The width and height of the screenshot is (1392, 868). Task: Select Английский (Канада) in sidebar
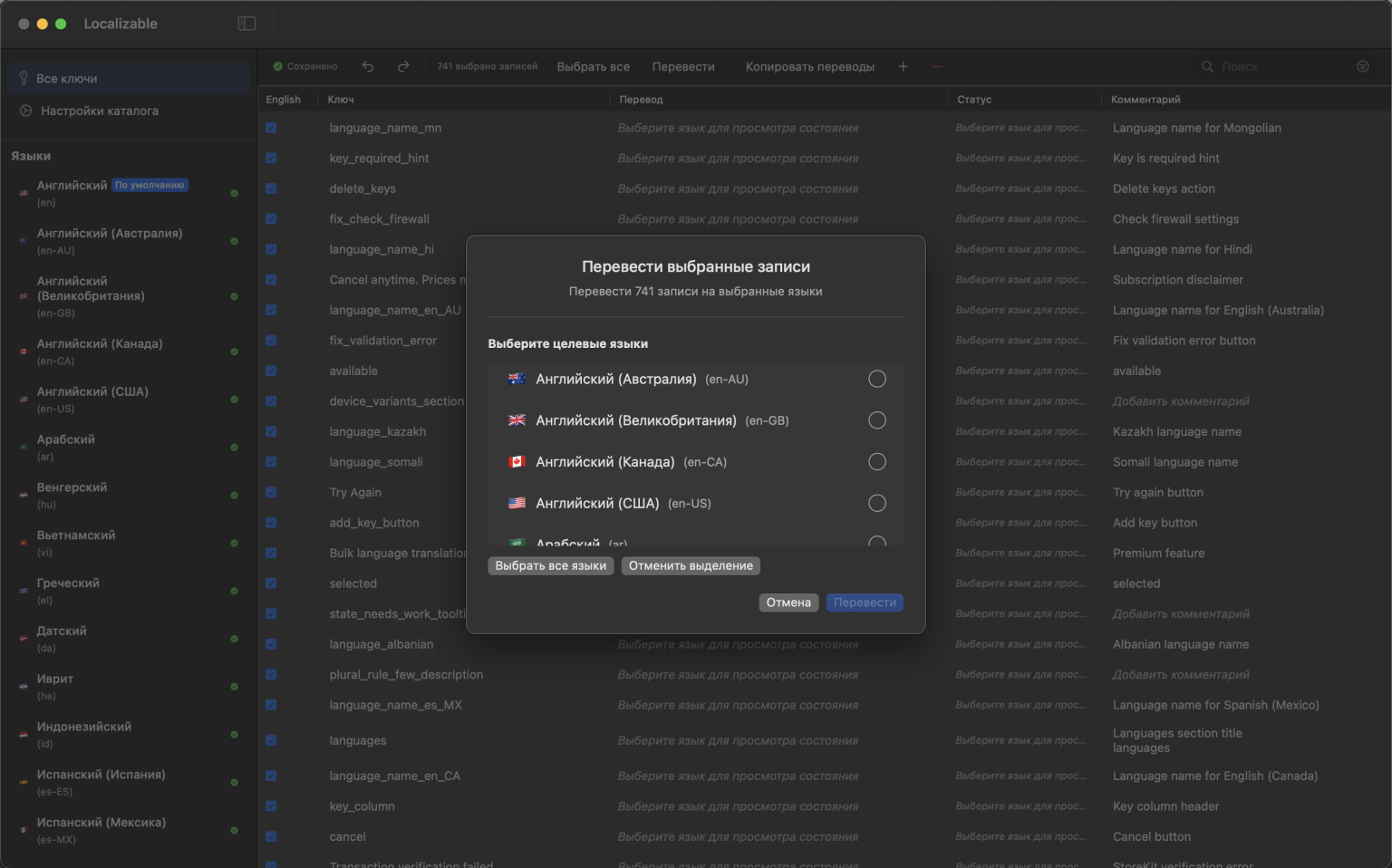tap(129, 352)
